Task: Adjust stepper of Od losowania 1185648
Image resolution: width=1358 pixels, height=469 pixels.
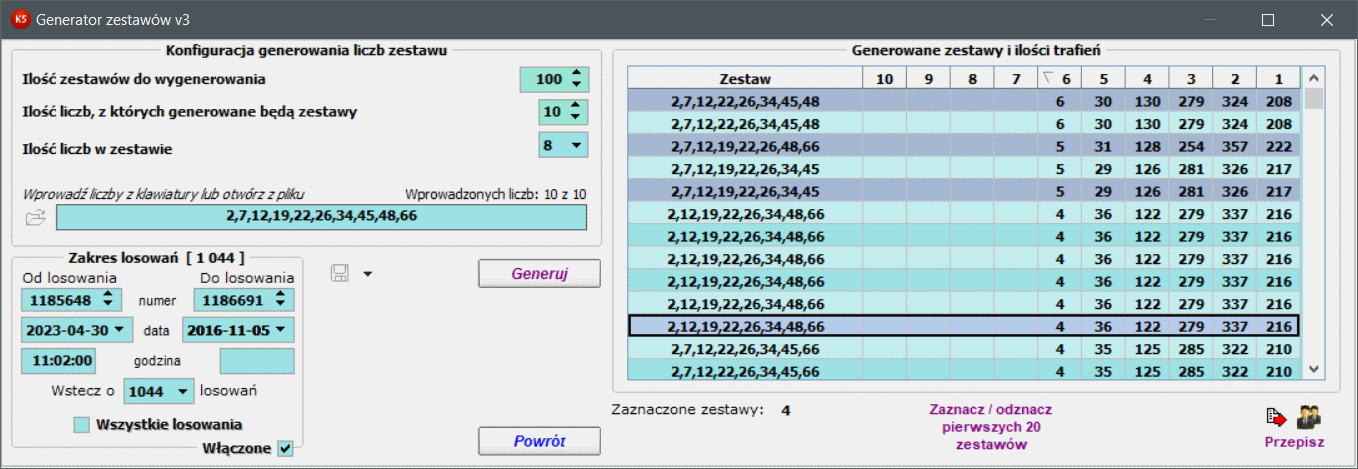Action: 109,299
